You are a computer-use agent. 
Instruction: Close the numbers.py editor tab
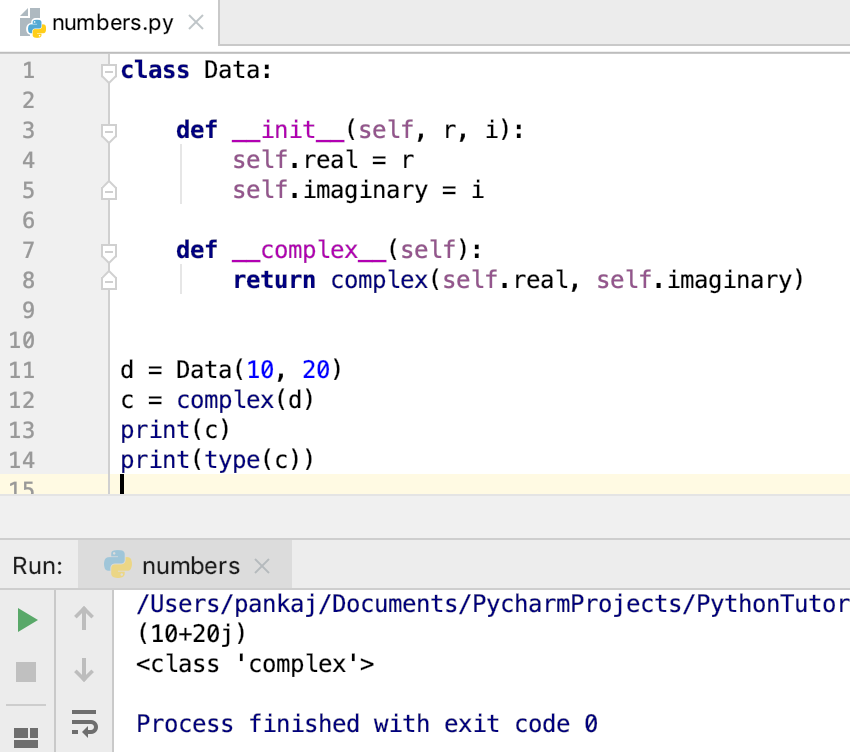[x=196, y=22]
